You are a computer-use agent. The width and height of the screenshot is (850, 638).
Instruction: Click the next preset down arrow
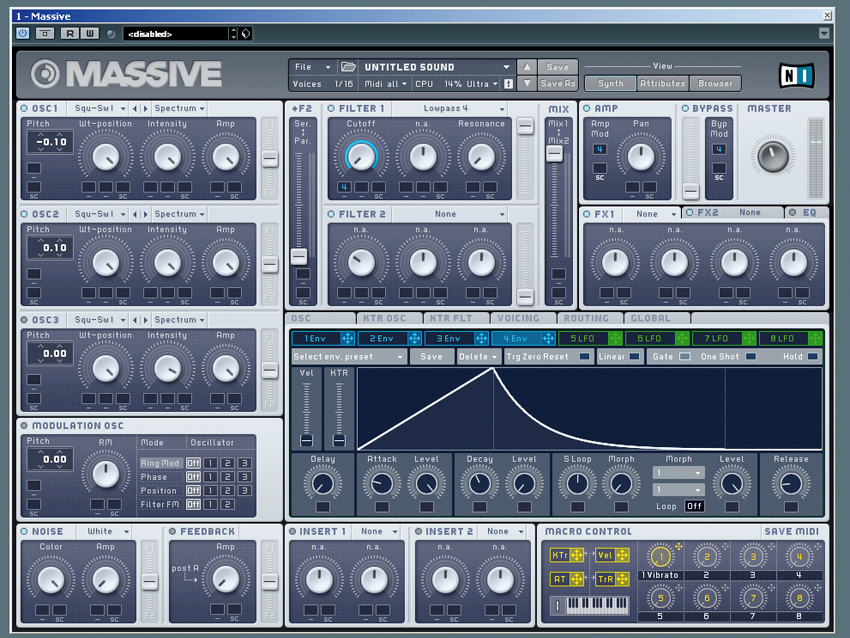[526, 83]
